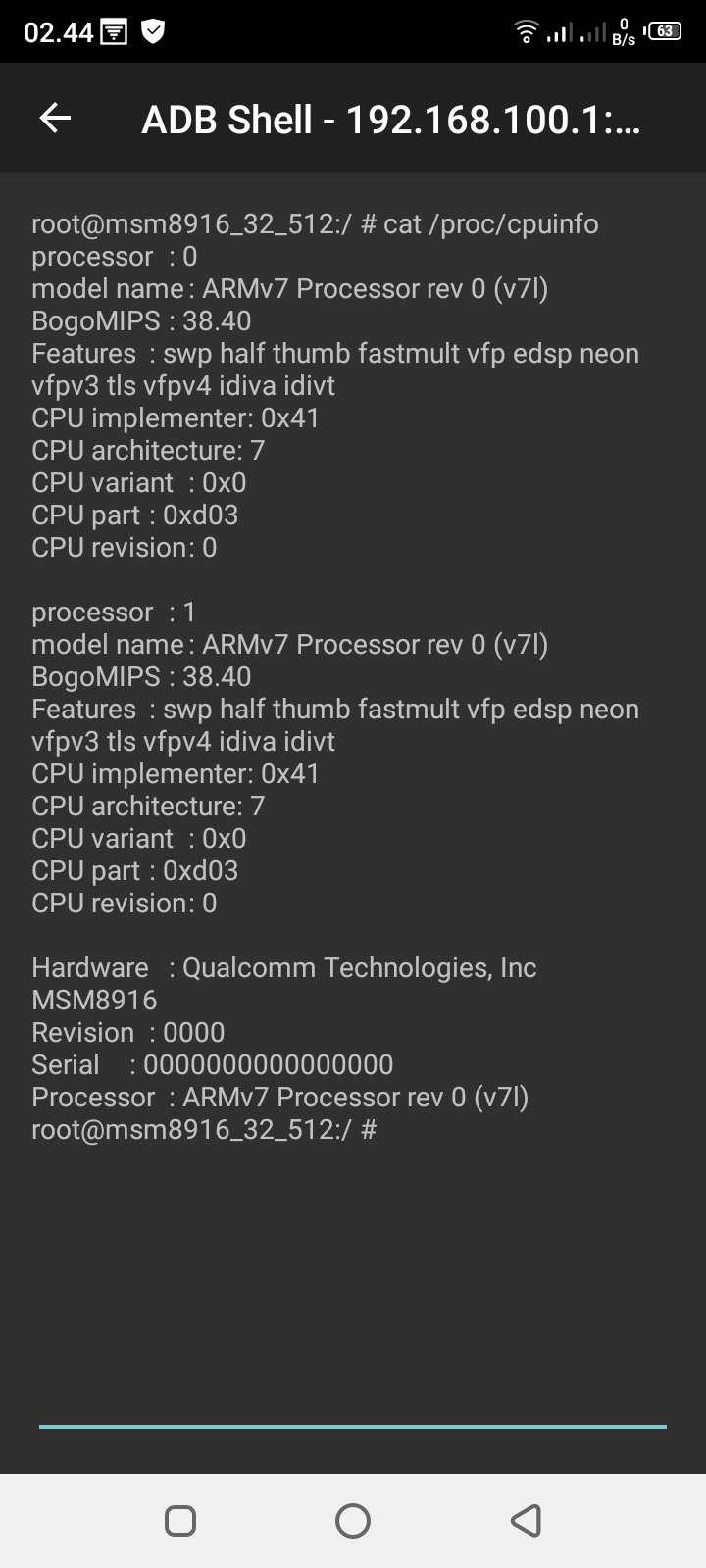Screen dimensions: 706x1568
Task: Tap the processor : 1 output line
Action: [x=113, y=612]
